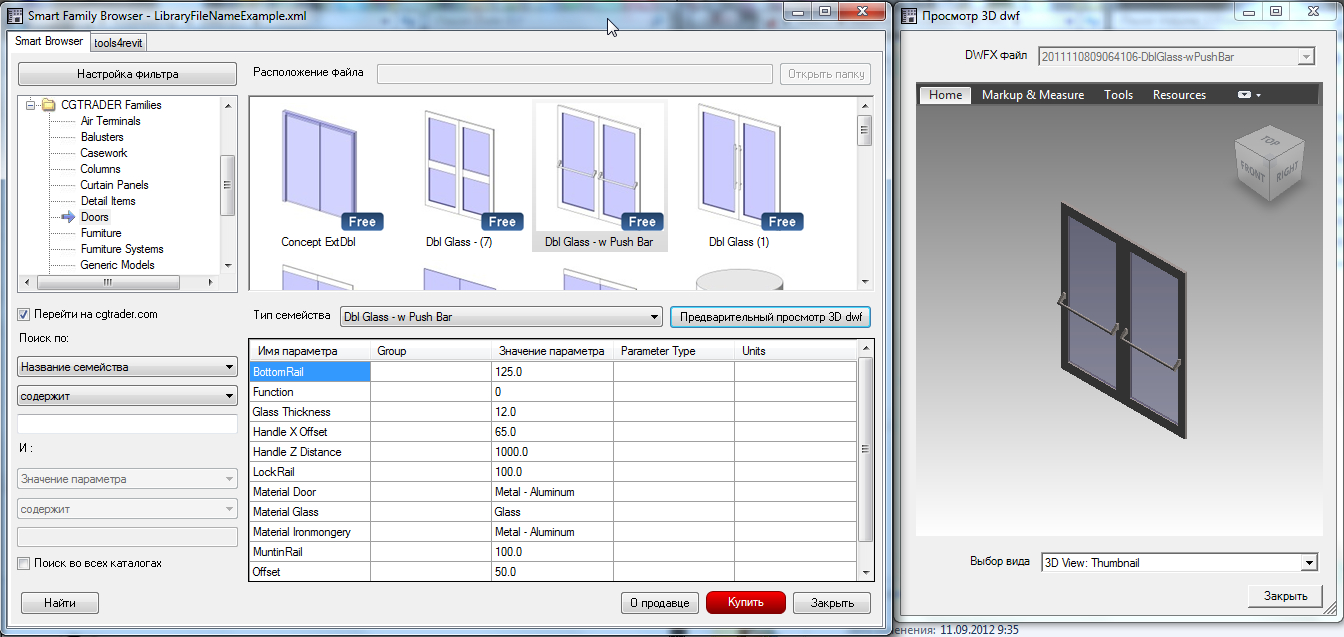The height and width of the screenshot is (637, 1344).
Task: Click the Parameter Type column header
Action: pos(673,351)
